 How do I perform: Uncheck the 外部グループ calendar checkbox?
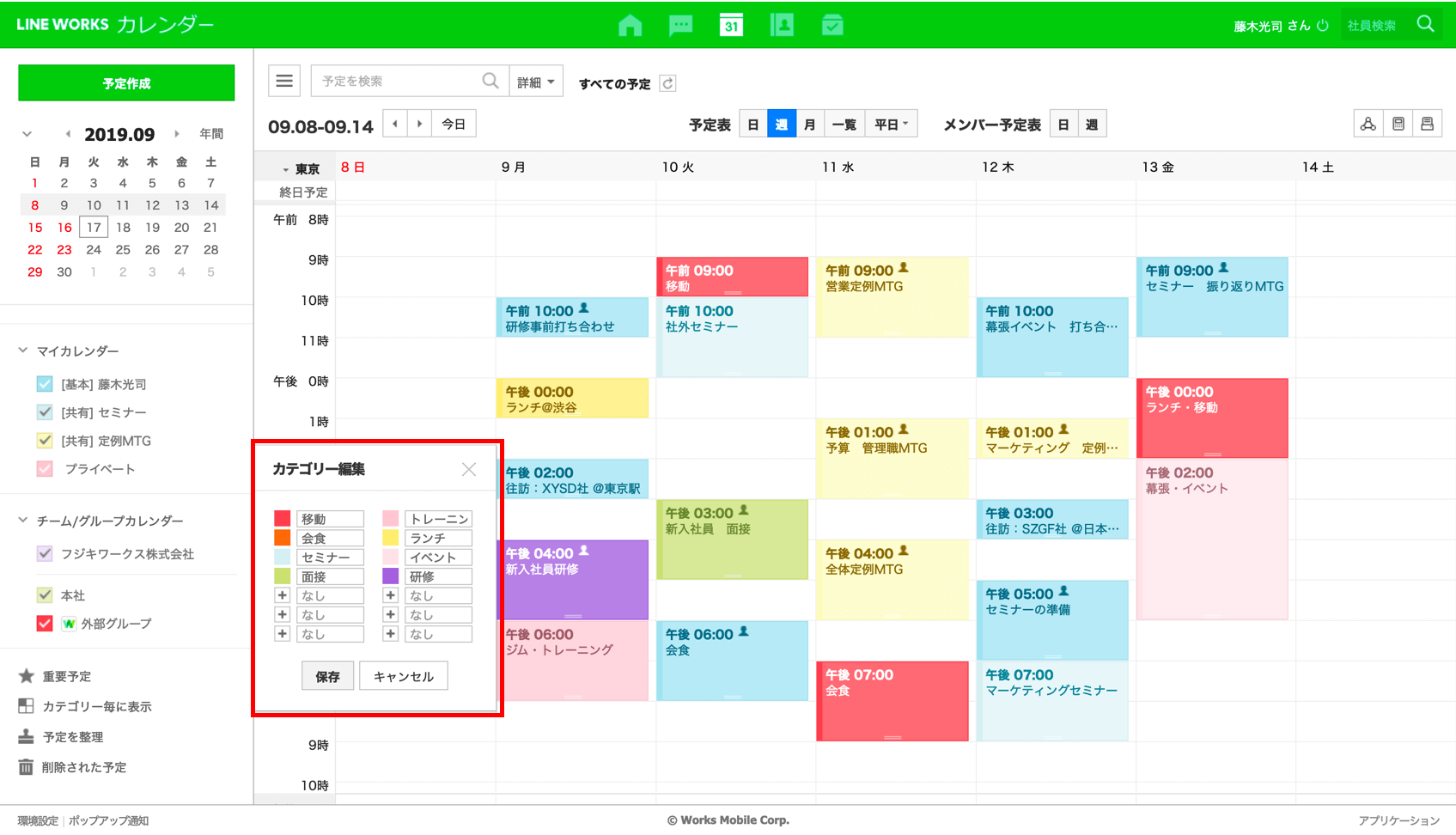(x=45, y=624)
